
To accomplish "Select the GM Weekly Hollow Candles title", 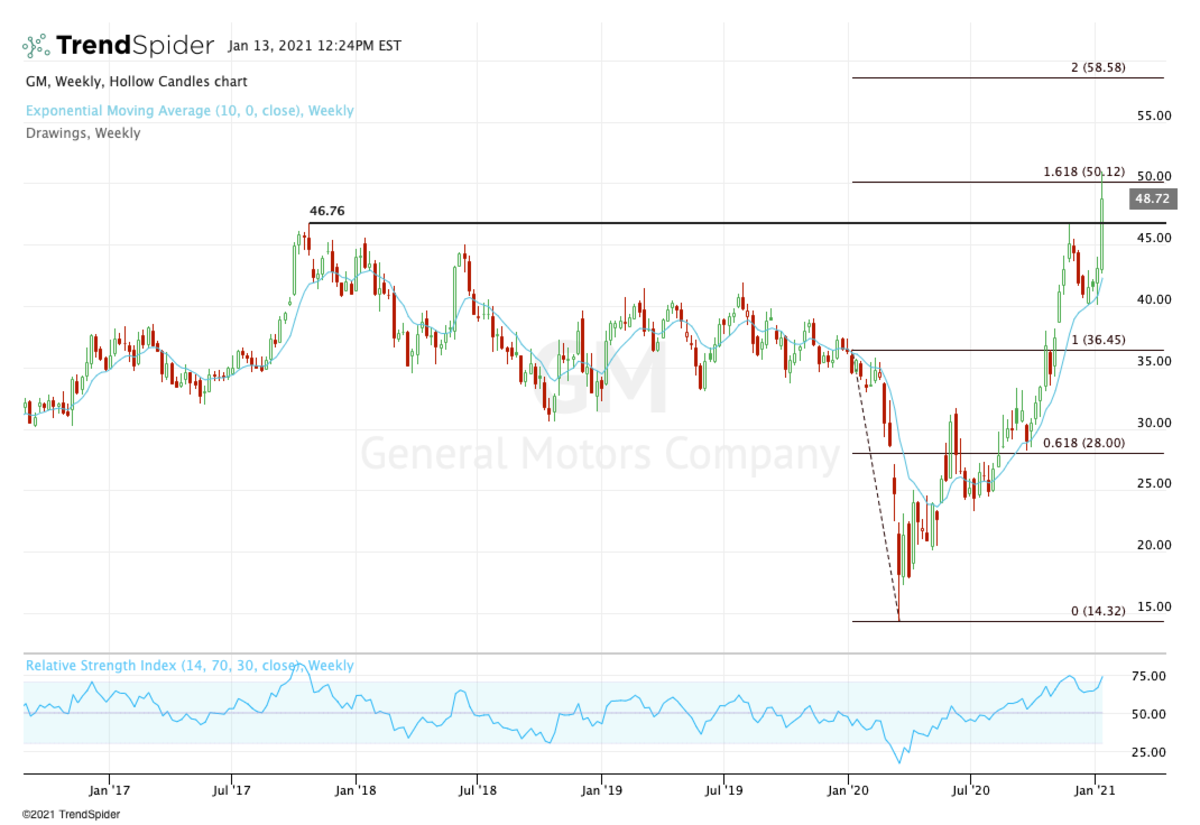I will (136, 81).
